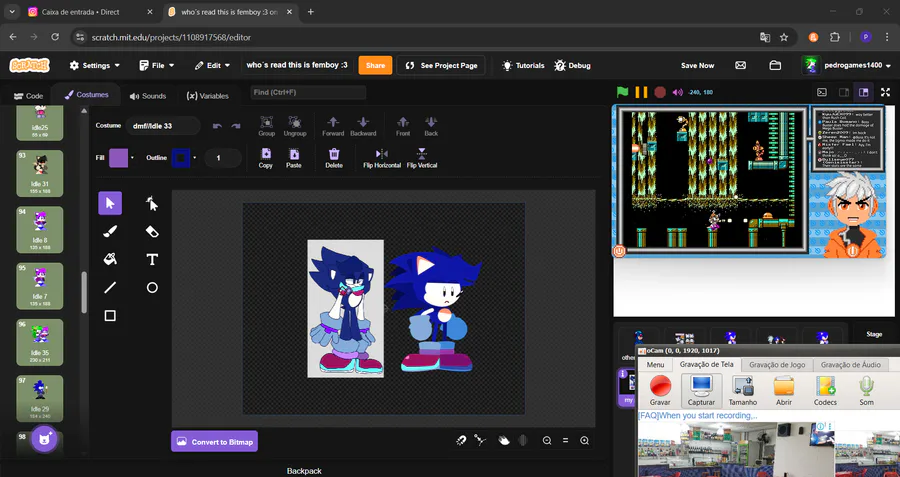The width and height of the screenshot is (900, 477).
Task: Click the blue Outline color swatch
Action: (181, 157)
